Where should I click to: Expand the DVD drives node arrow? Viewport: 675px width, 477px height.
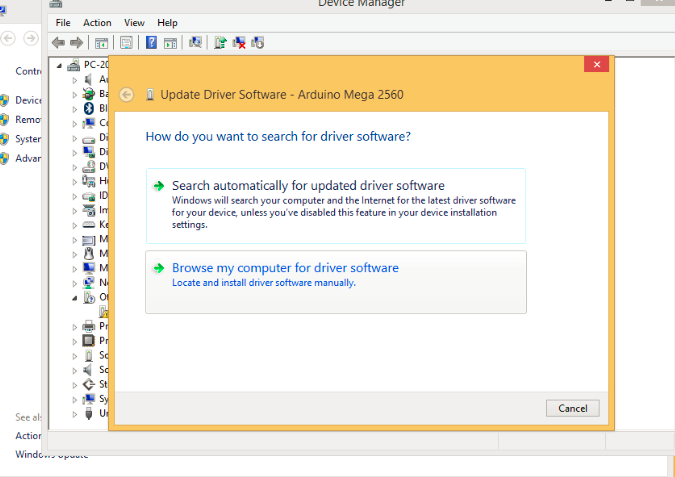pos(75,167)
